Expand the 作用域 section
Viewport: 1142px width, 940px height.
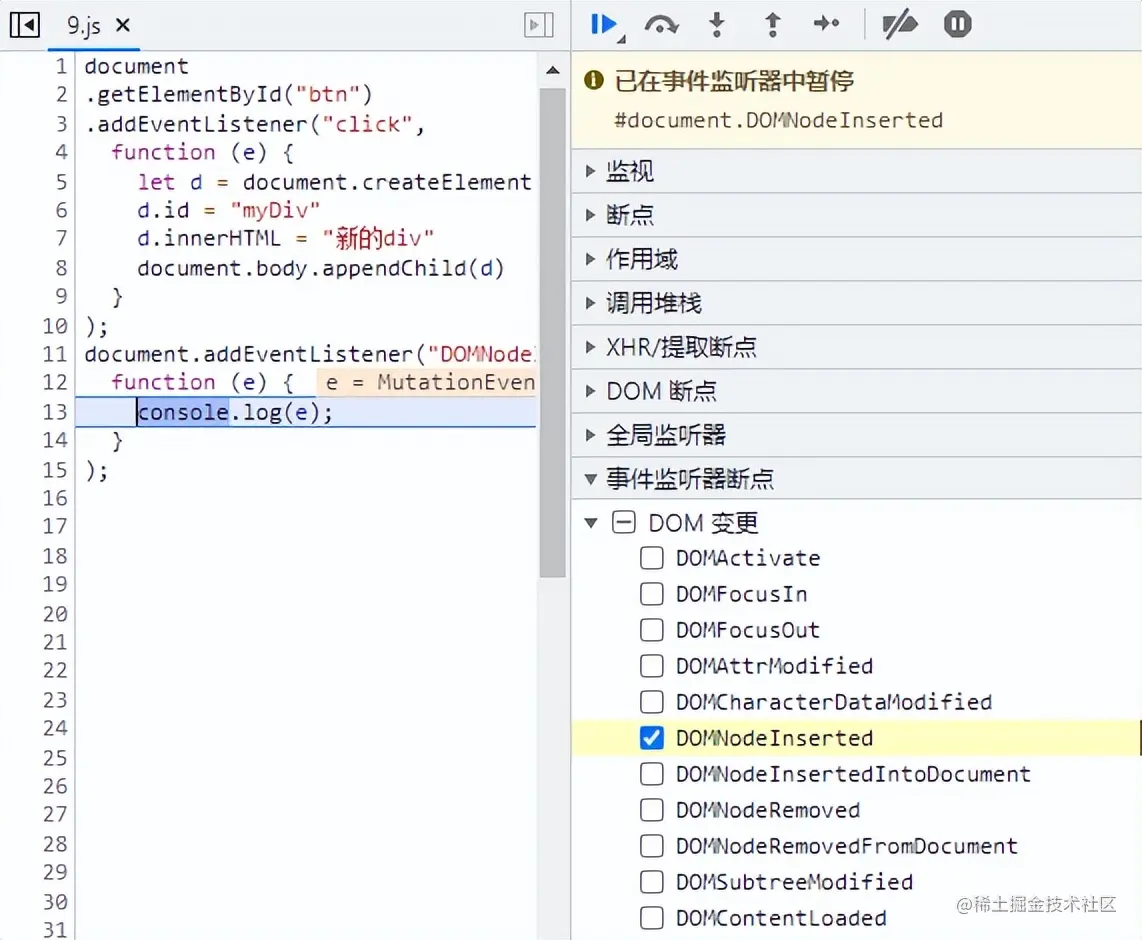point(856,259)
